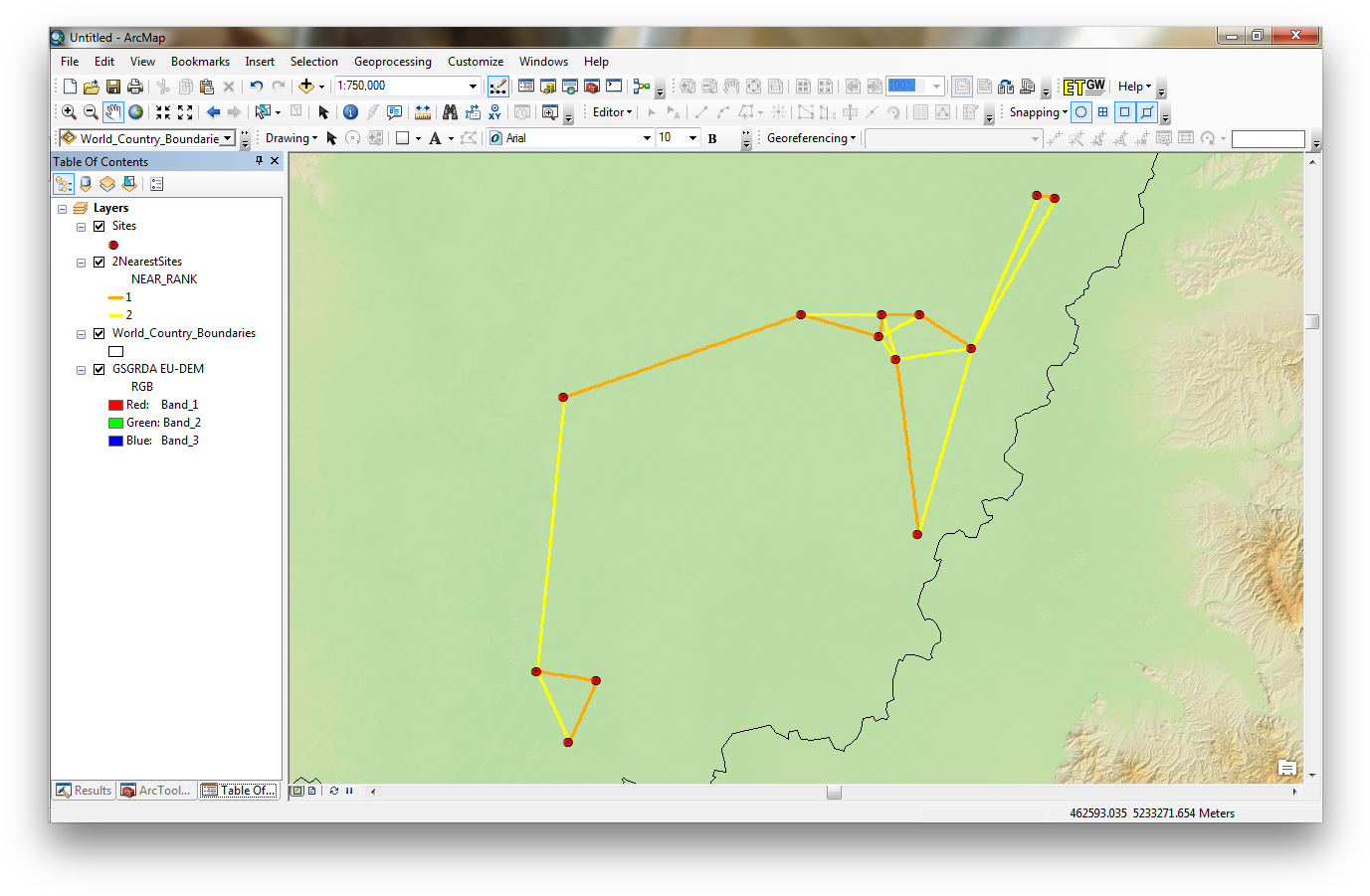
Task: Click the Go To XY tool
Action: point(494,111)
